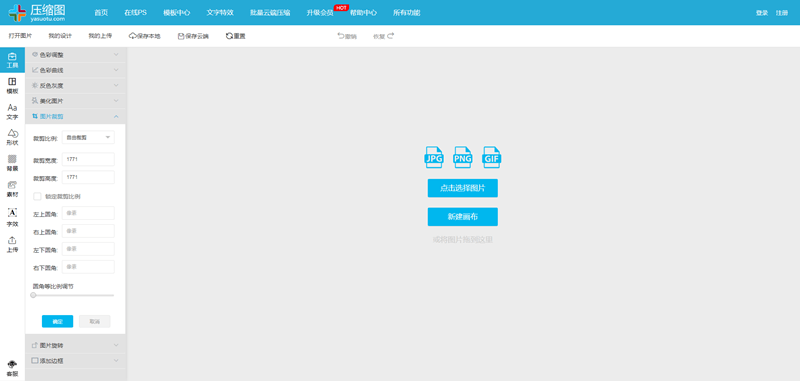Open 文字特效 in the top navigation
Image resolution: width=800 pixels, height=381 pixels.
point(220,13)
